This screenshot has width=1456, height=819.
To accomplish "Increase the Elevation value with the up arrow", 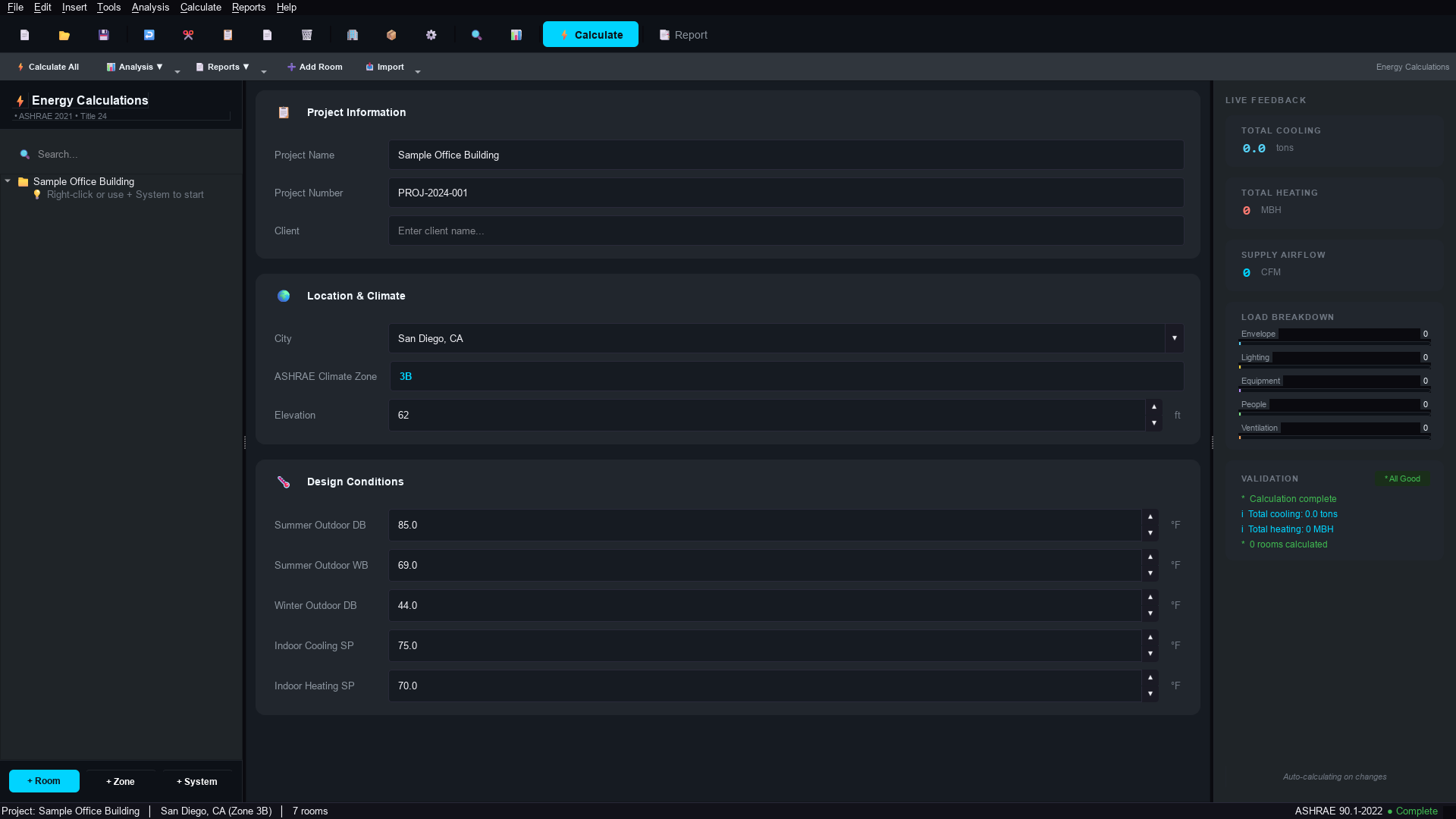I will pyautogui.click(x=1154, y=407).
